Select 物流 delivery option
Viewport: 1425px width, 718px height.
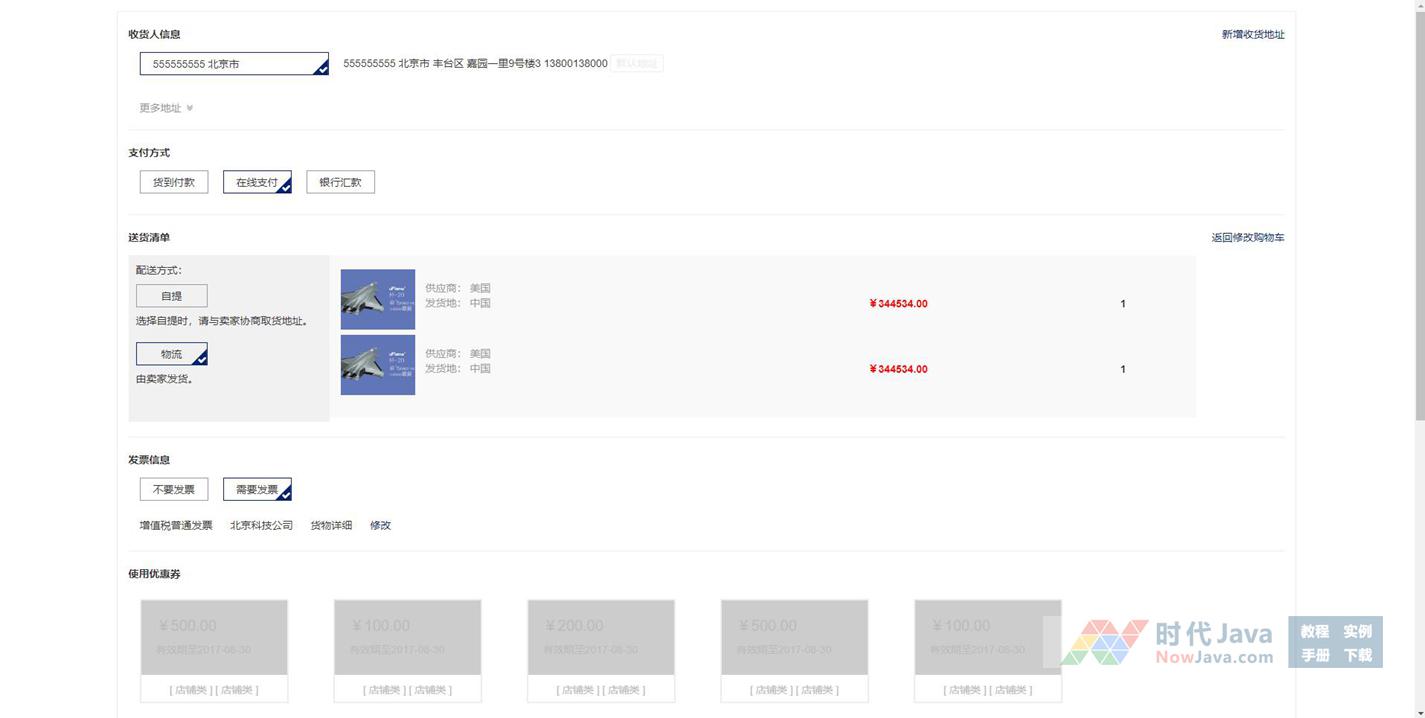click(x=172, y=355)
